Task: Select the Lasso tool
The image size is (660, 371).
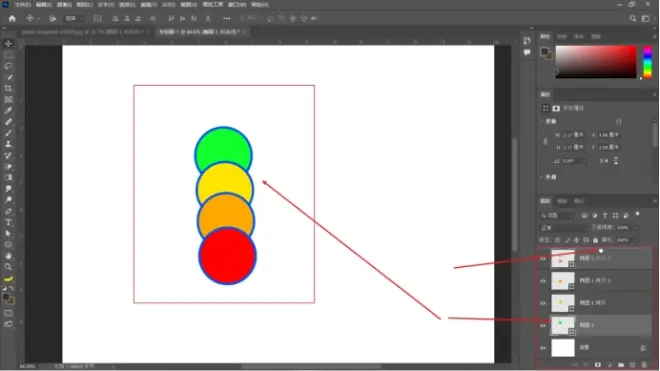Action: click(x=8, y=66)
